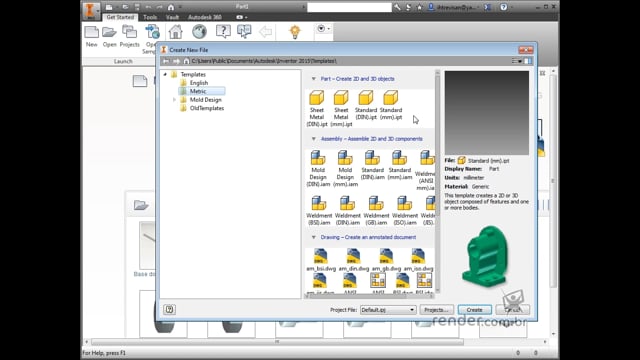
Task: Click the Projects... button
Action: pos(436,310)
